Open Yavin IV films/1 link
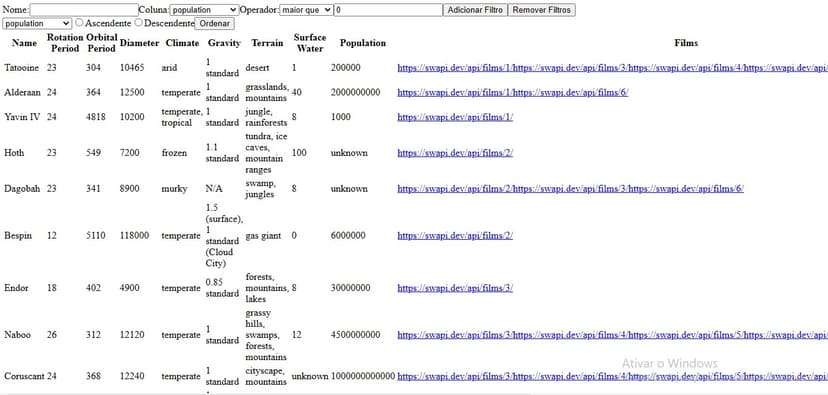The image size is (828, 395). (x=455, y=117)
